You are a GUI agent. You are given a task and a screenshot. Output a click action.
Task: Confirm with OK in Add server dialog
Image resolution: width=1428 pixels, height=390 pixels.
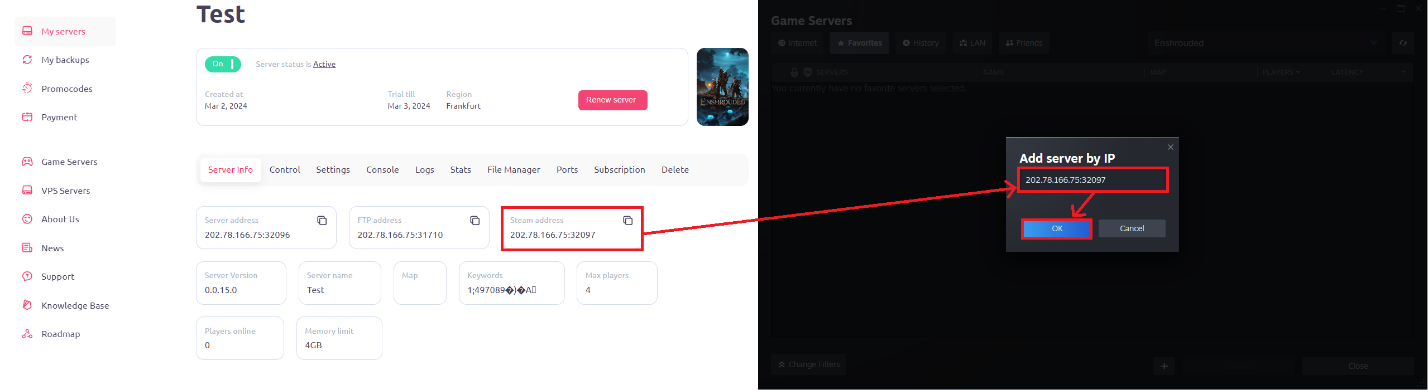pos(1057,228)
